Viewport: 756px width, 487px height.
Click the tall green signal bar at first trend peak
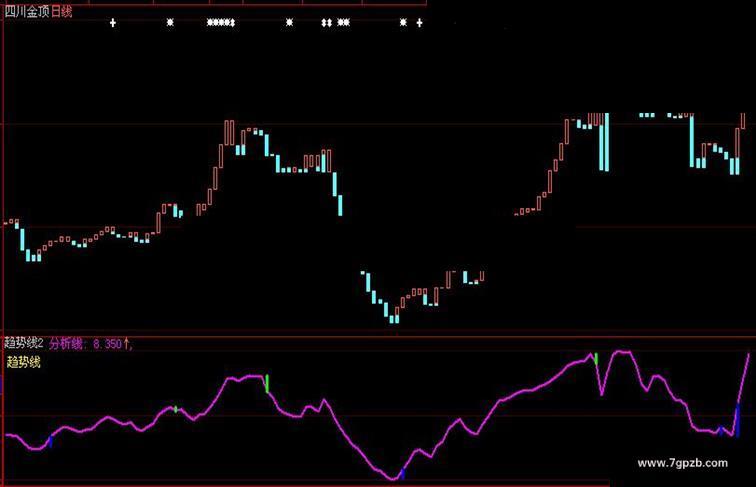point(267,383)
